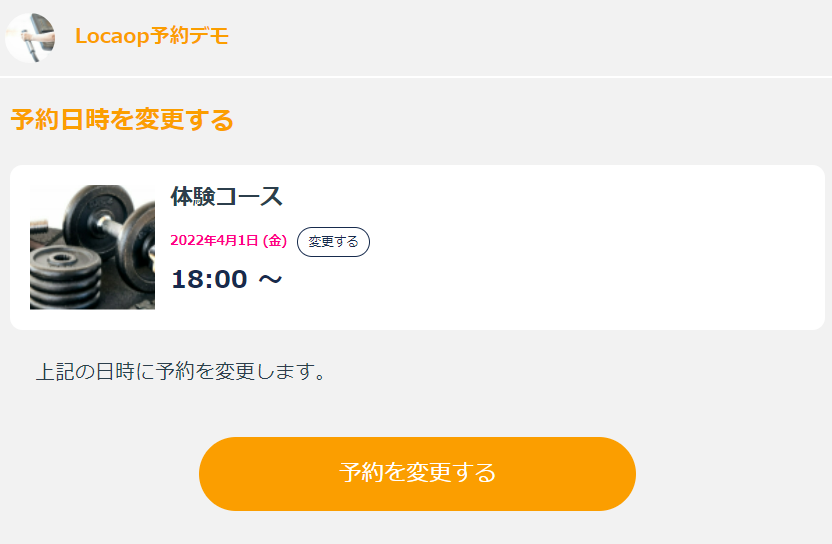Click the (金) weekday label
This screenshot has height=544, width=832.
point(275,241)
